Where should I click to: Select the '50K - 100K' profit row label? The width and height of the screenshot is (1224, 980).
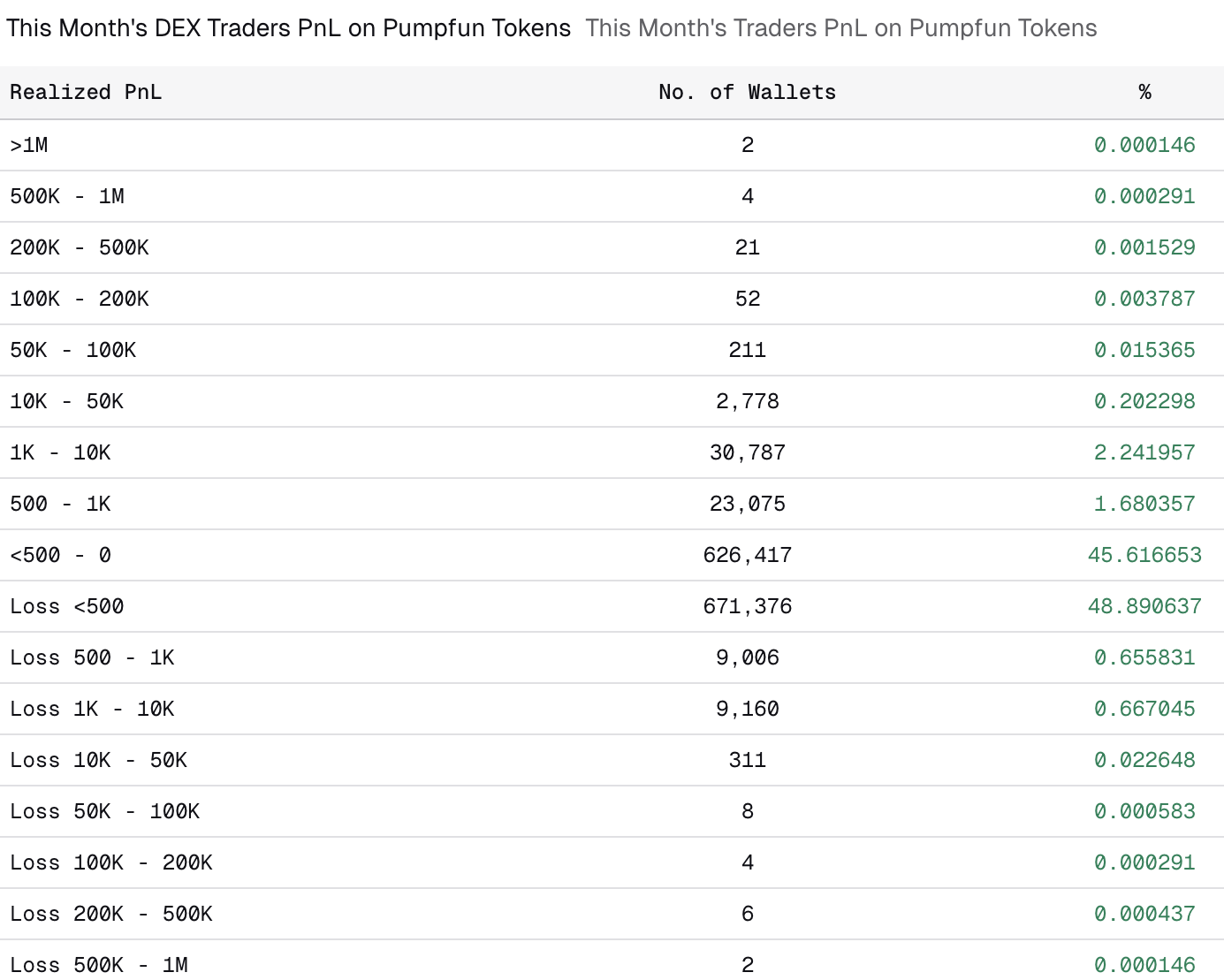point(73,350)
